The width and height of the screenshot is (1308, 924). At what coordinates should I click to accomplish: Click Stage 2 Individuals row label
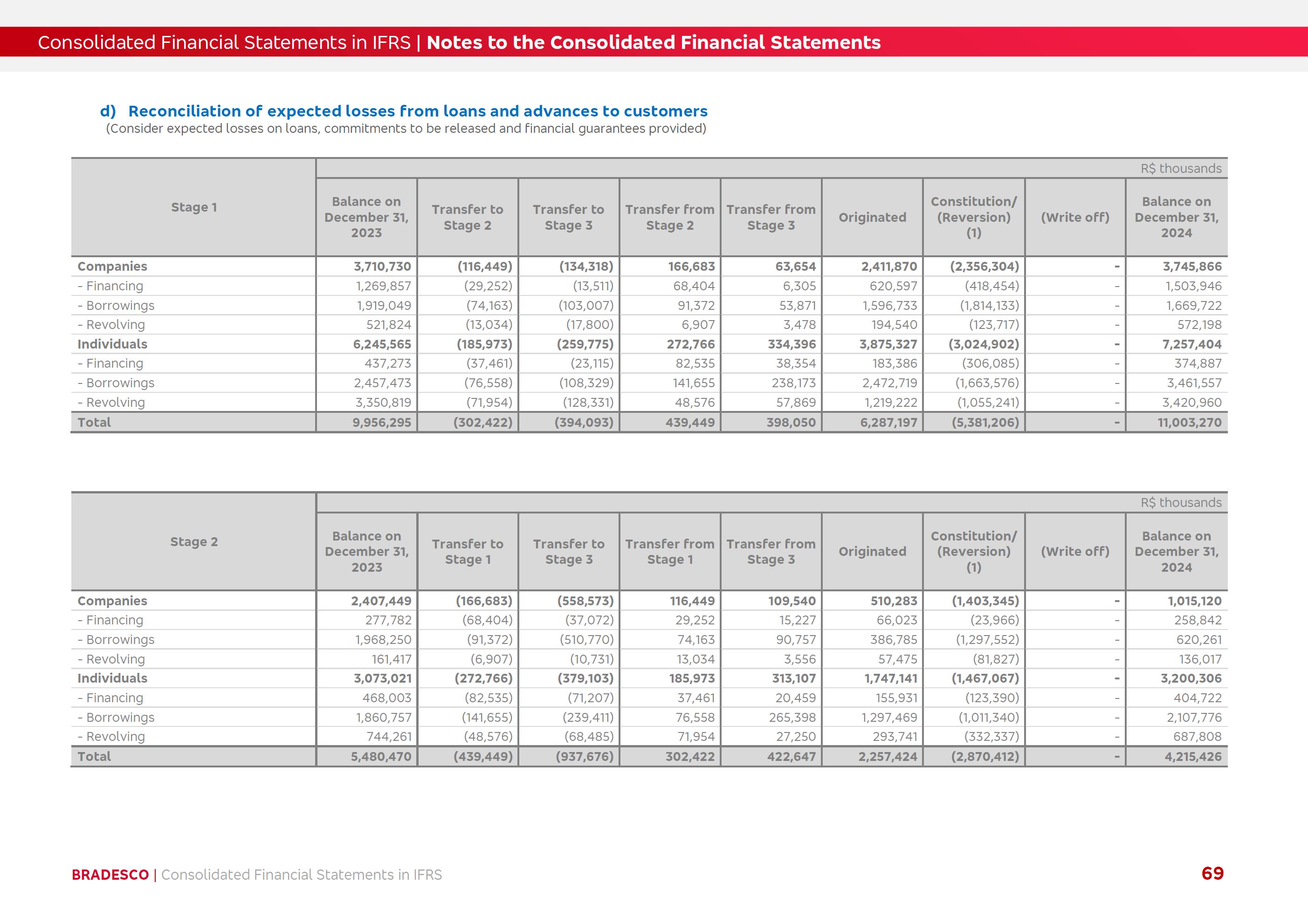tap(112, 678)
